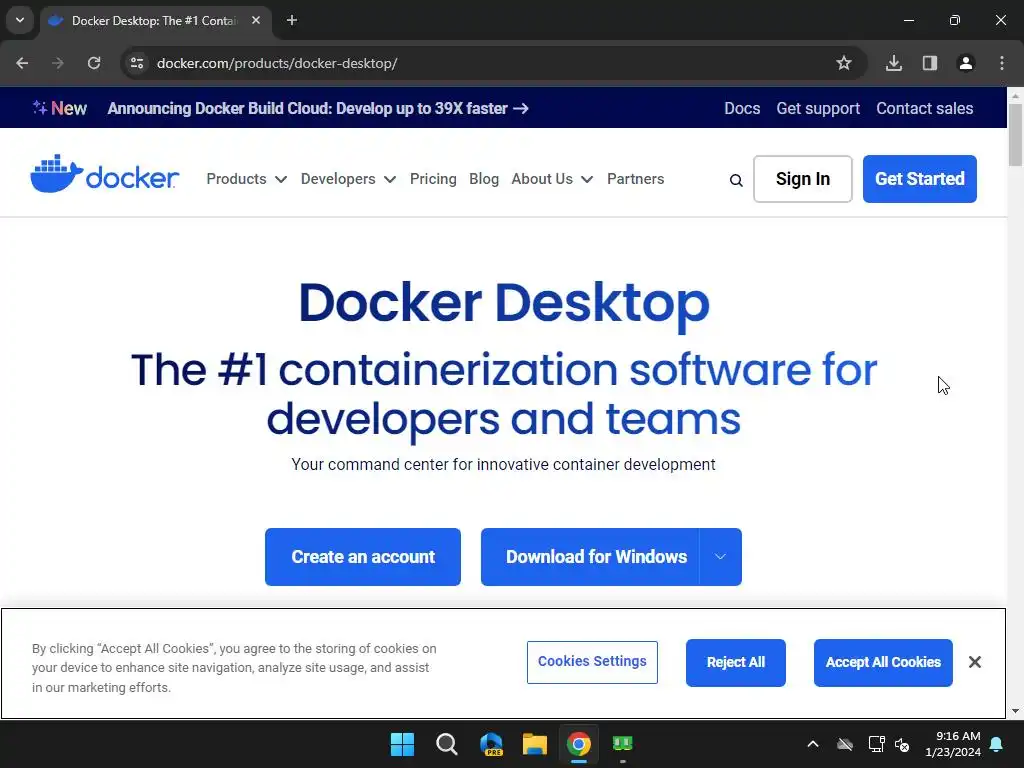Image resolution: width=1024 pixels, height=768 pixels.
Task: Click the Docker whale logo
Action: (104, 174)
